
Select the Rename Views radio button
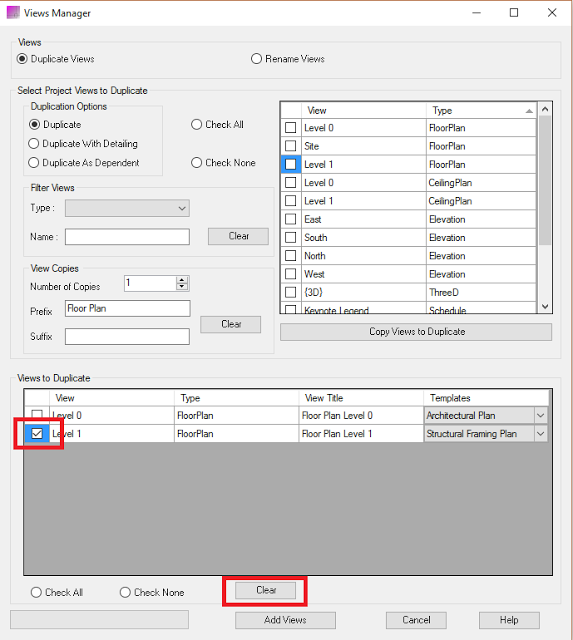pyautogui.click(x=256, y=59)
